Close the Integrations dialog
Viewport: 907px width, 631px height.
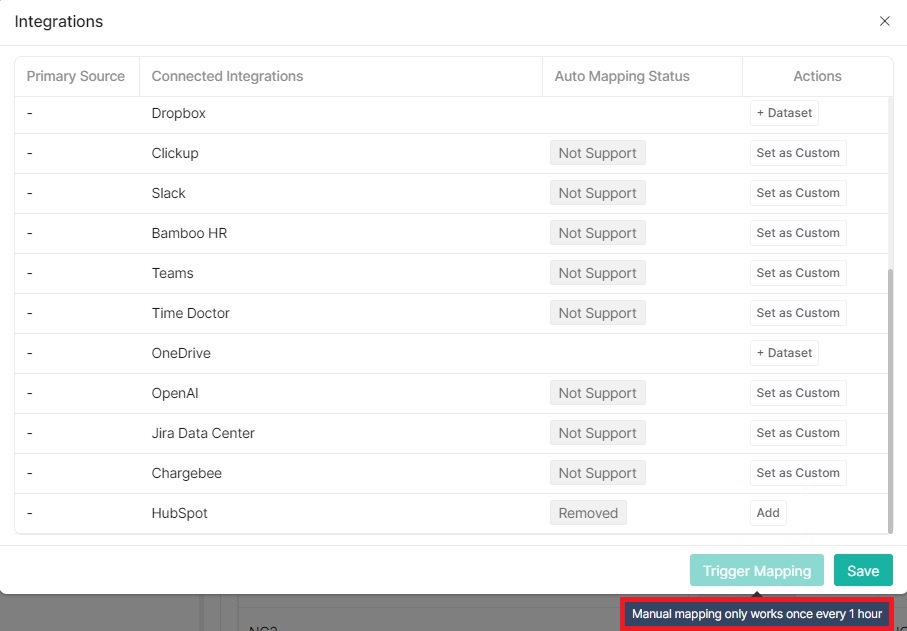[x=884, y=21]
